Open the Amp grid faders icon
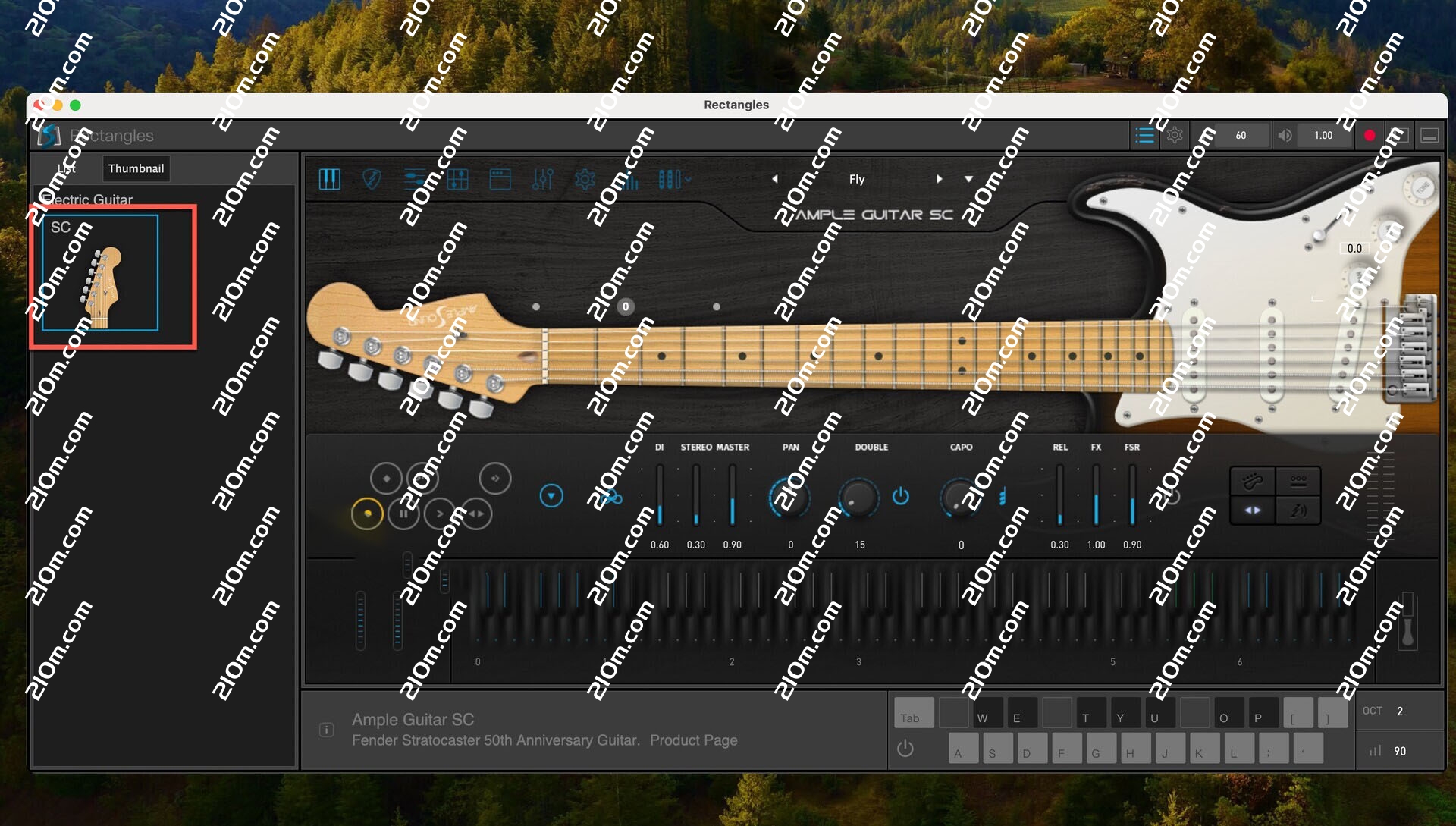This screenshot has width=1456, height=826. pyautogui.click(x=457, y=180)
